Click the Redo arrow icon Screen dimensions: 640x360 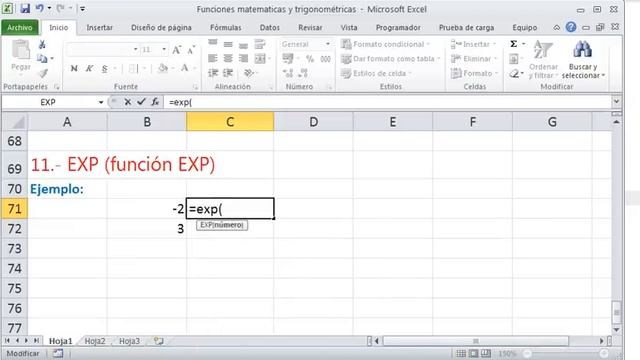(x=61, y=8)
